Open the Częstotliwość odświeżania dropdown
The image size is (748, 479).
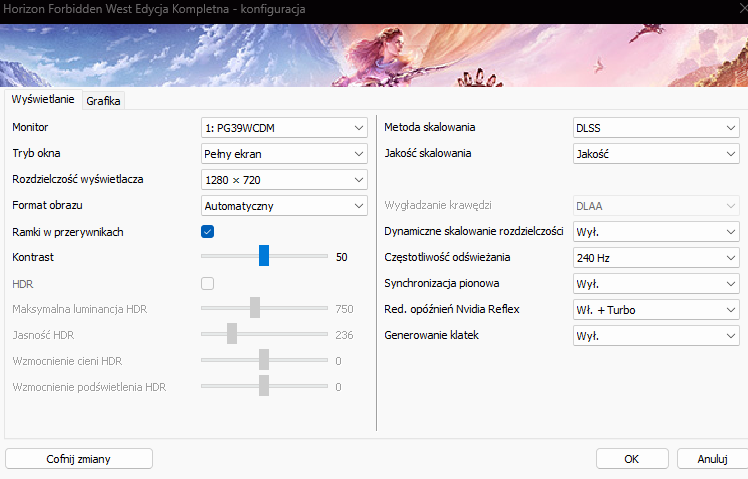656,258
